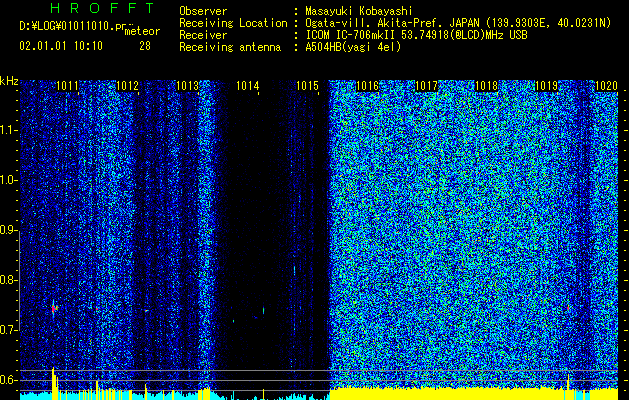Click the meteor label
This screenshot has height=400, width=629.
(142, 31)
